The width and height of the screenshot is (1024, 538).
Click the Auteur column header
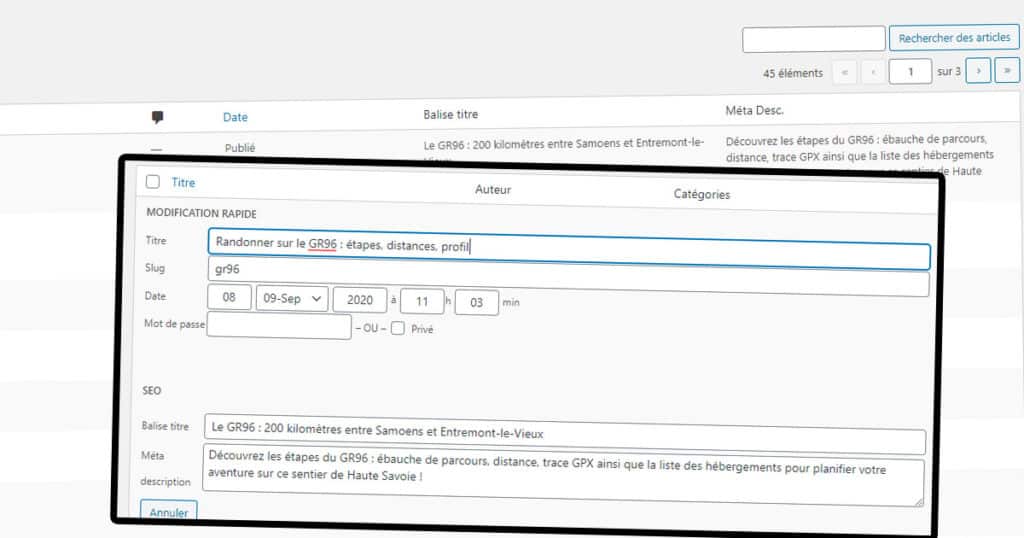[493, 189]
